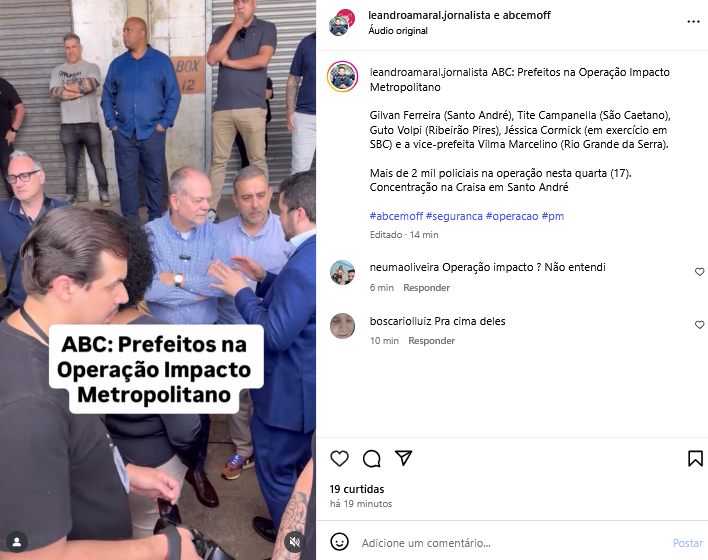Unmute the video audio

pos(295,541)
